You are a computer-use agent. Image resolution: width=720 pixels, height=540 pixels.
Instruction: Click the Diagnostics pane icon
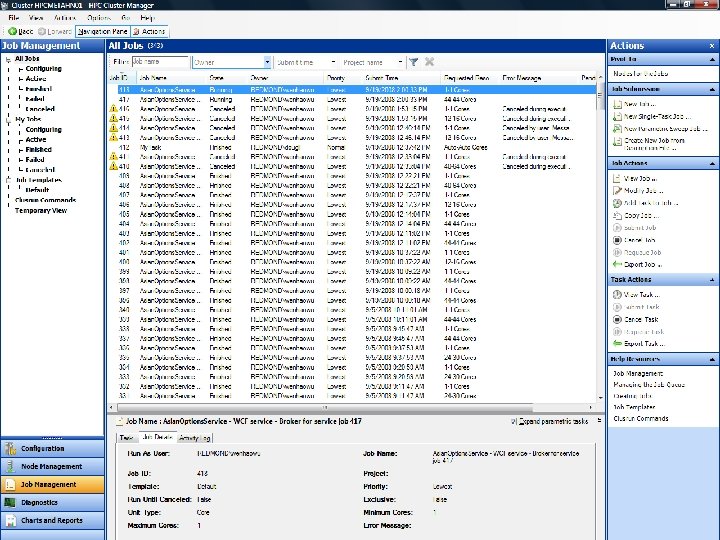click(x=10, y=503)
